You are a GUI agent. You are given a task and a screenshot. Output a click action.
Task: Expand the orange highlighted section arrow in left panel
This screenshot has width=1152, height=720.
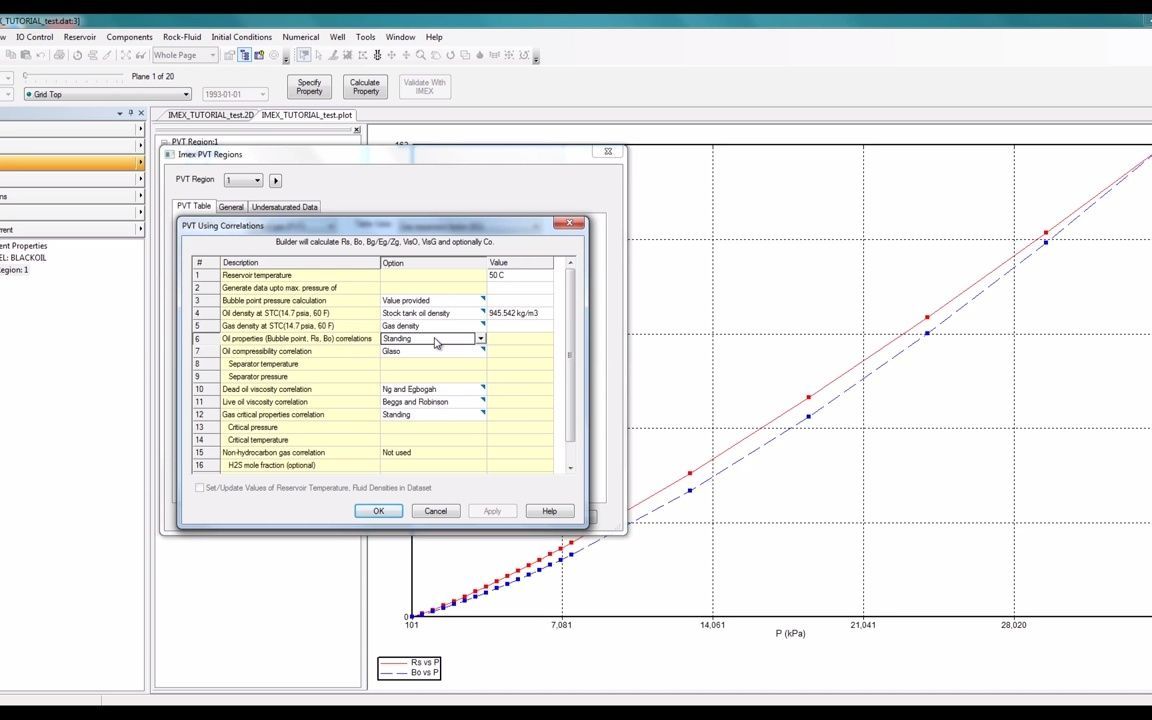coord(140,162)
